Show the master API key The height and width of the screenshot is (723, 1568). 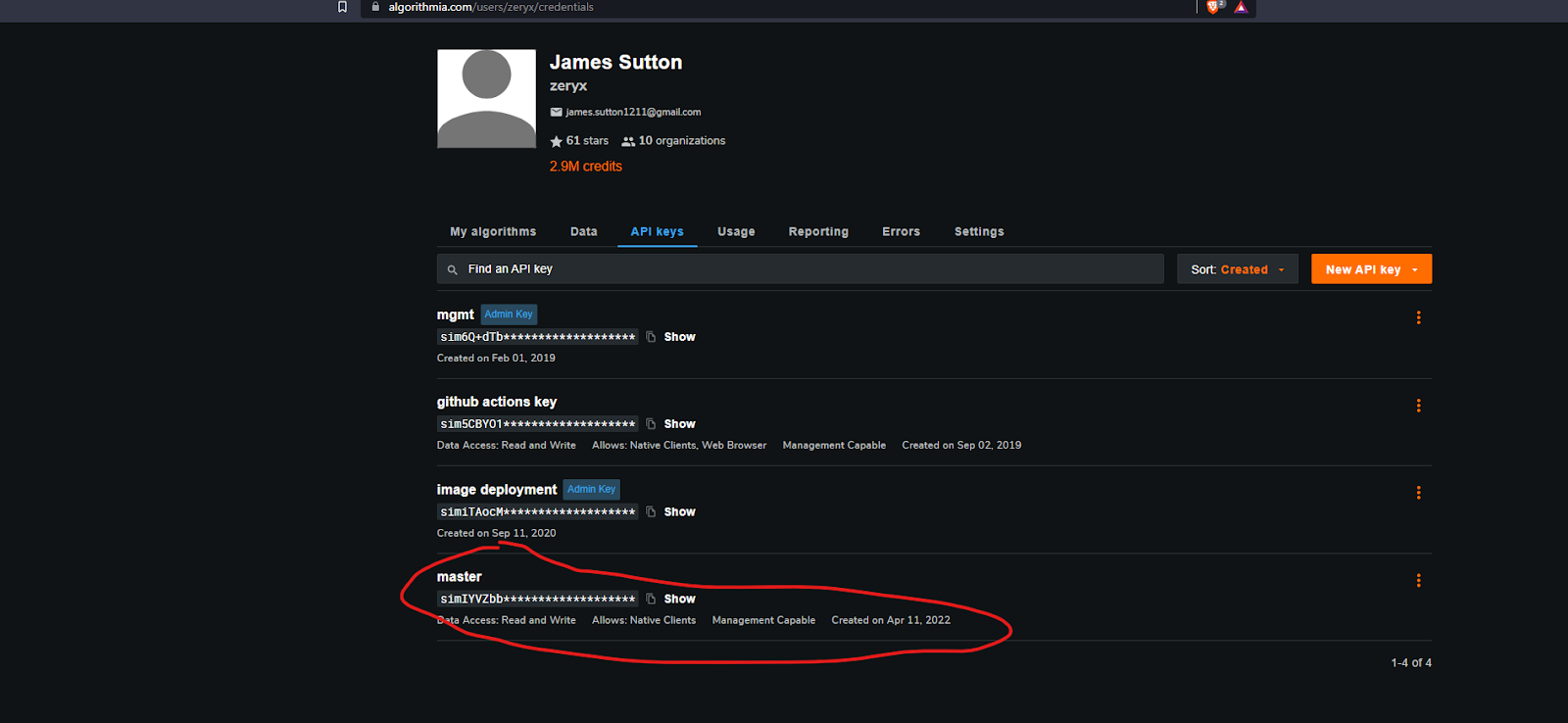click(x=679, y=599)
